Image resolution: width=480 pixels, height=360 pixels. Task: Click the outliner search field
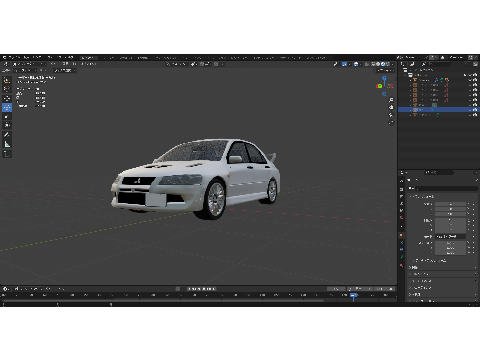pos(437,64)
